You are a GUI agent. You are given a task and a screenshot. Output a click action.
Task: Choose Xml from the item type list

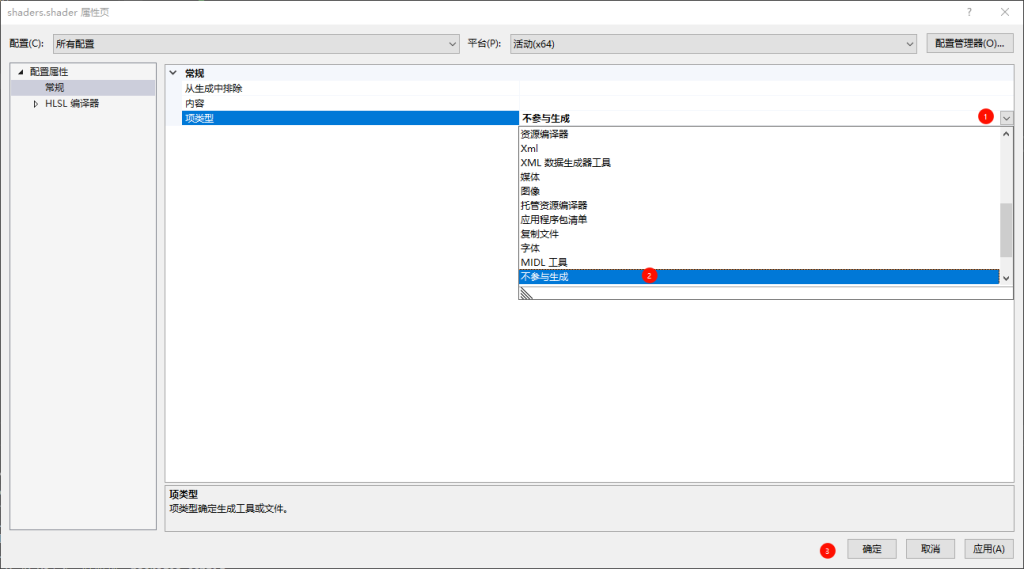529,148
